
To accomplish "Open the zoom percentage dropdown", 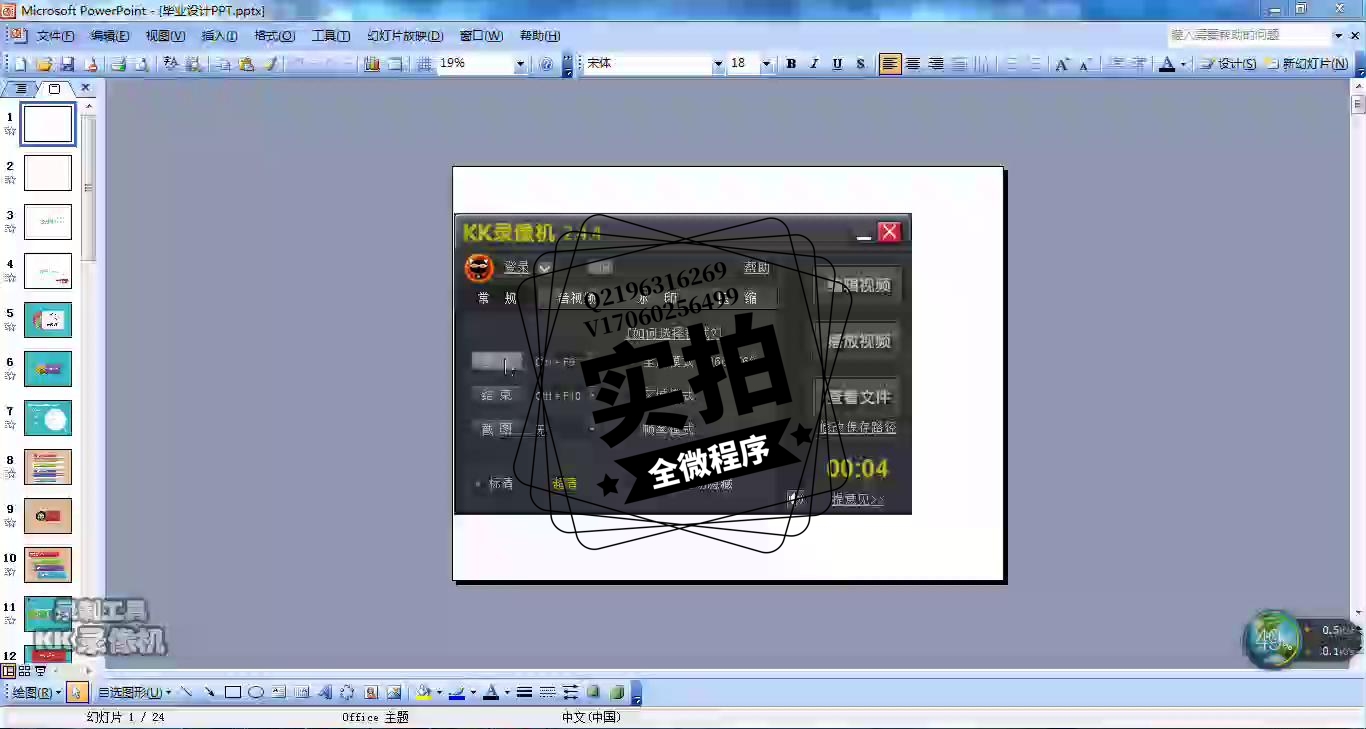I will pos(520,64).
